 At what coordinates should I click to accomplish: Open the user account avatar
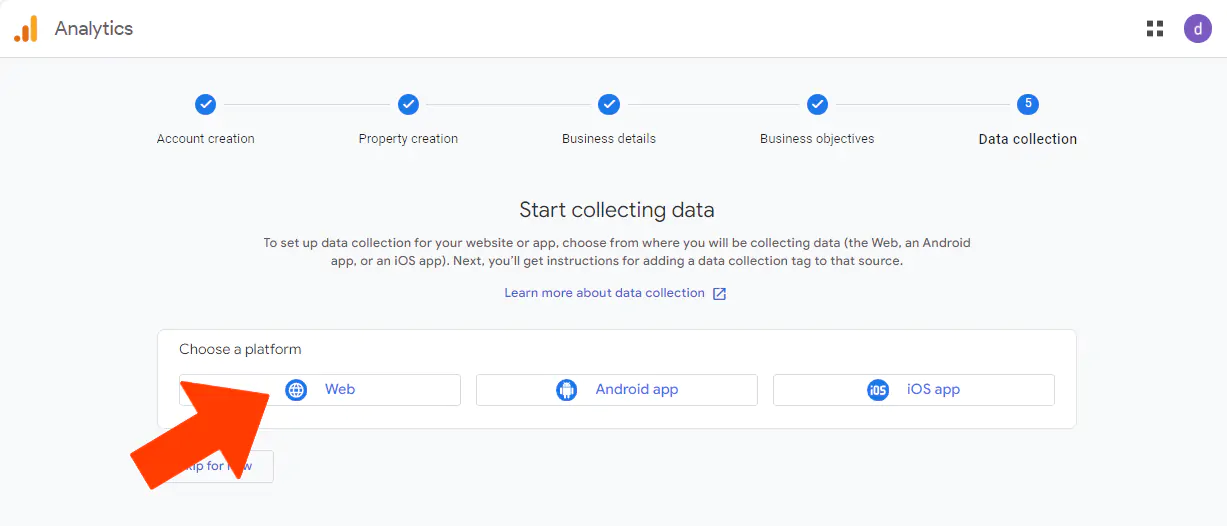pos(1197,29)
